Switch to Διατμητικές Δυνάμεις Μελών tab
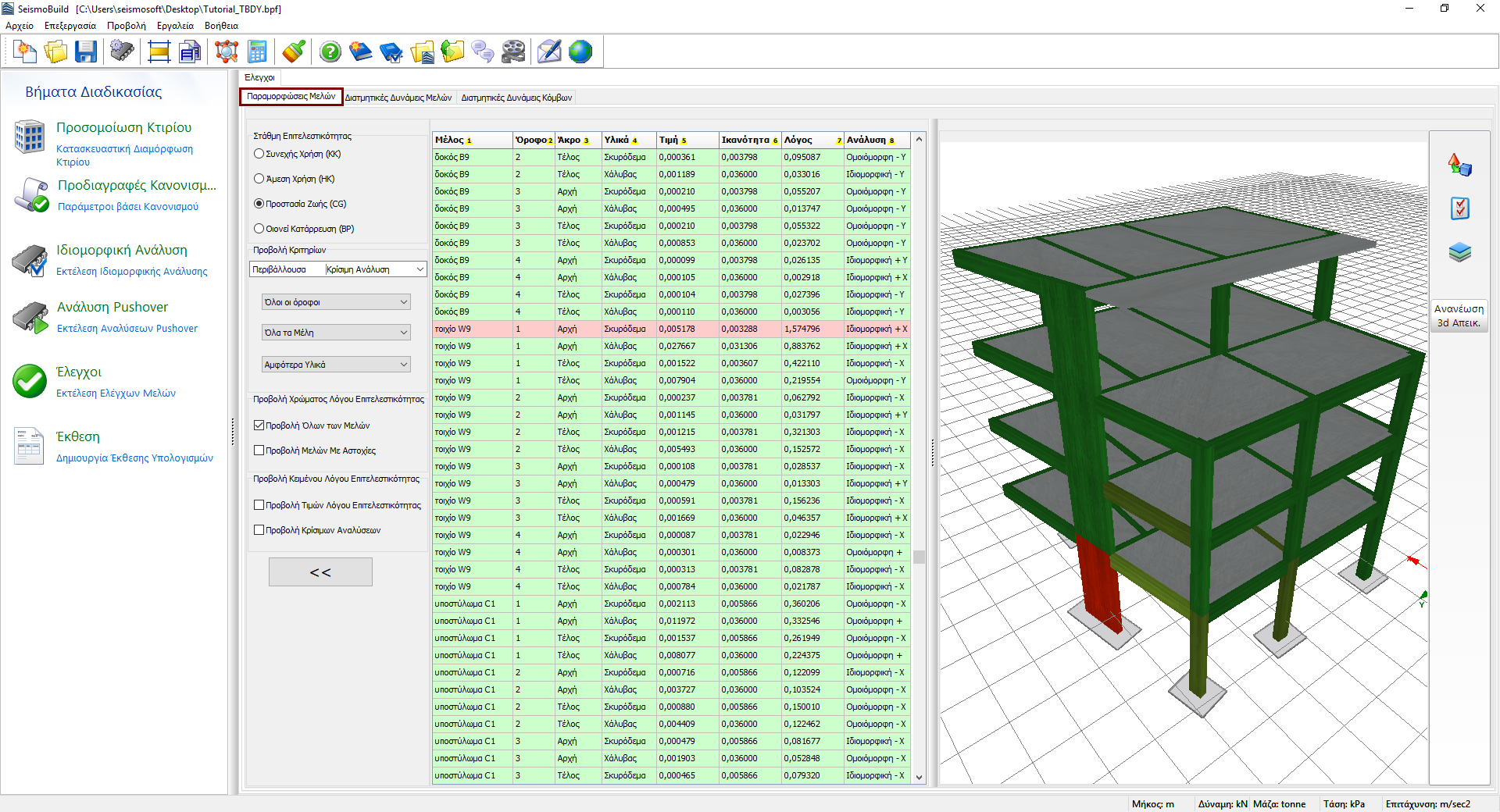The height and width of the screenshot is (812, 1500). [398, 98]
